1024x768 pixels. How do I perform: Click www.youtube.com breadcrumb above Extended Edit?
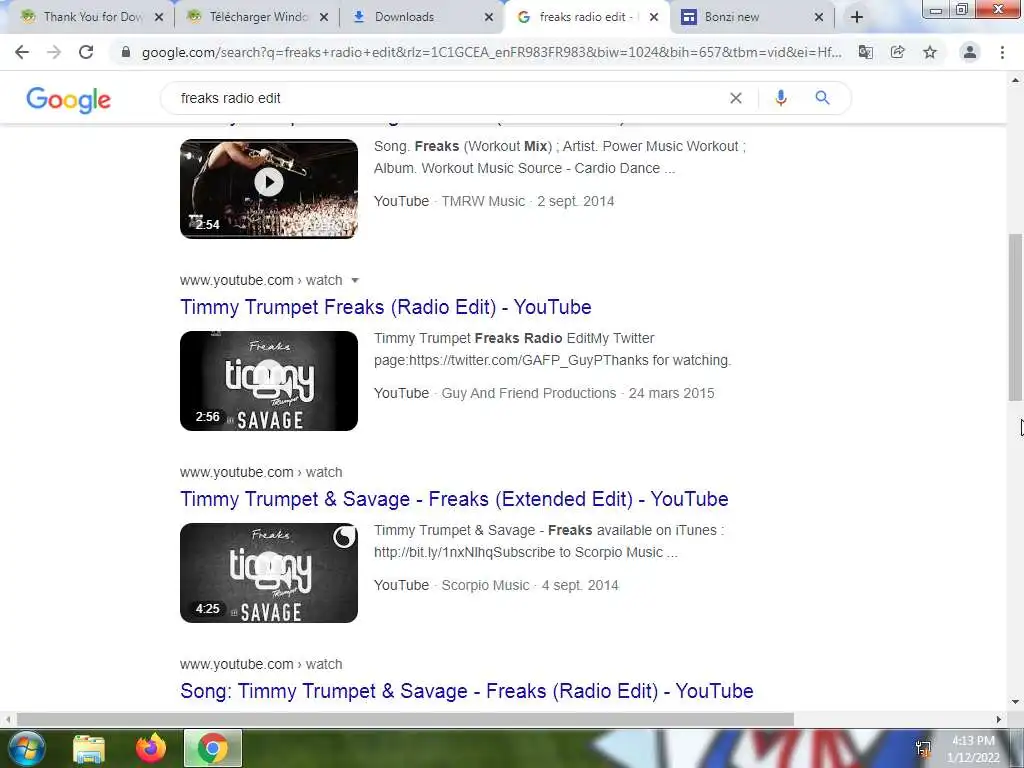(x=236, y=472)
